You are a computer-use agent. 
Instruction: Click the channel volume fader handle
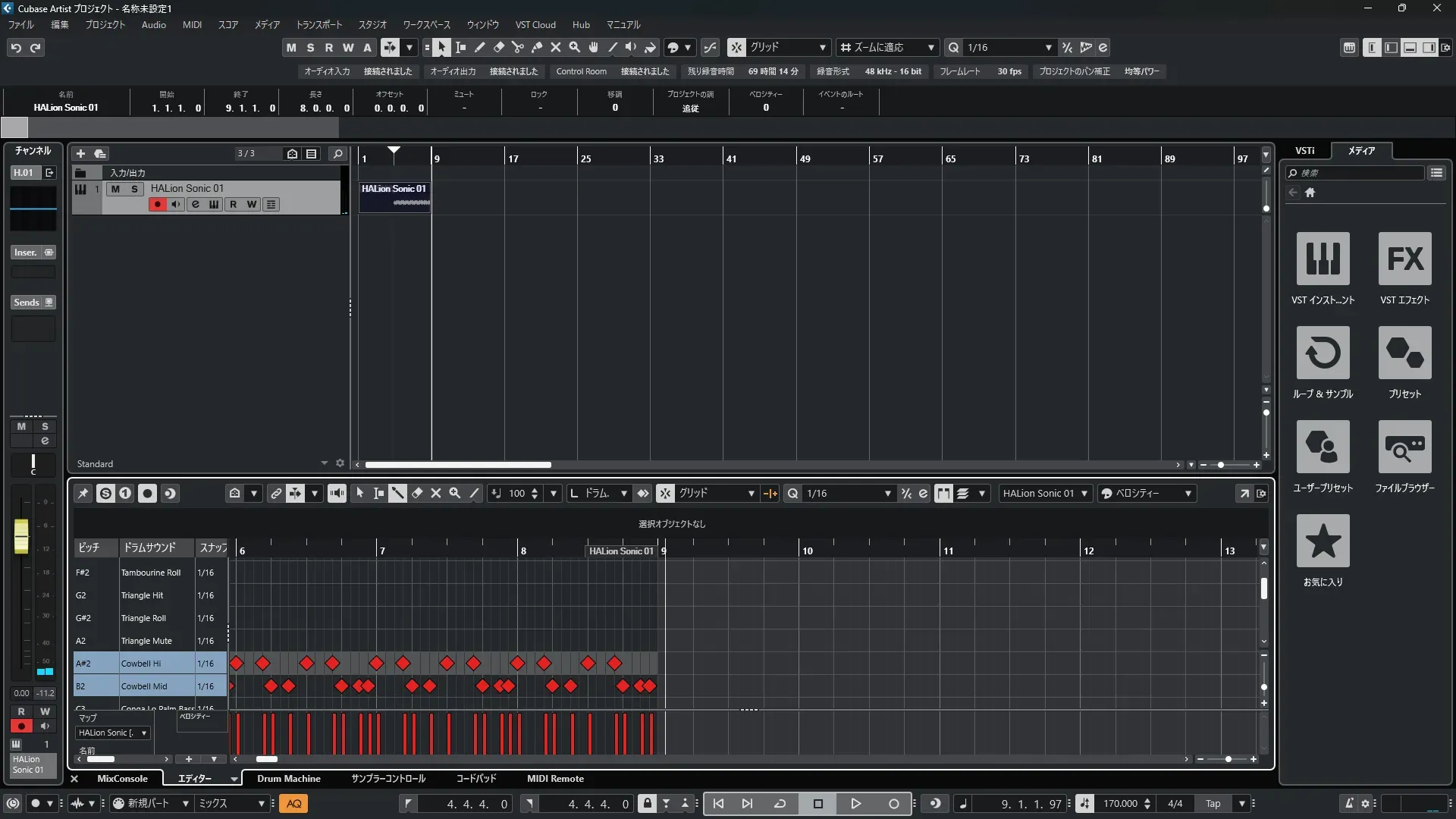click(21, 536)
